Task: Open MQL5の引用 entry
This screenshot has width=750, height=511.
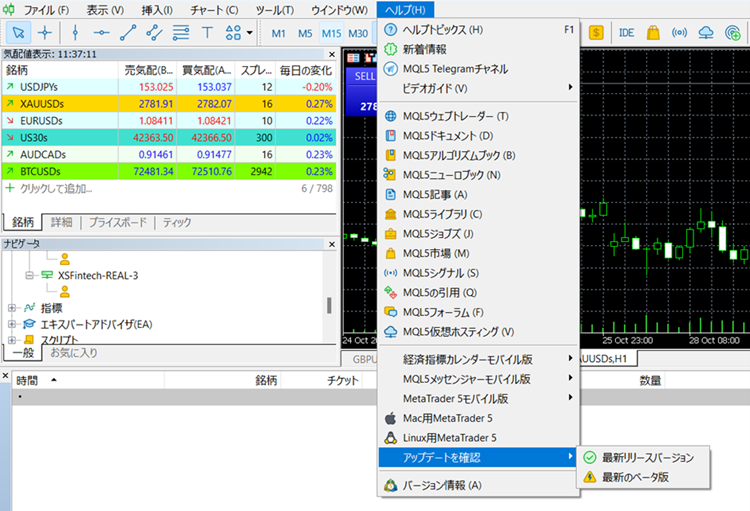Action: (x=479, y=293)
